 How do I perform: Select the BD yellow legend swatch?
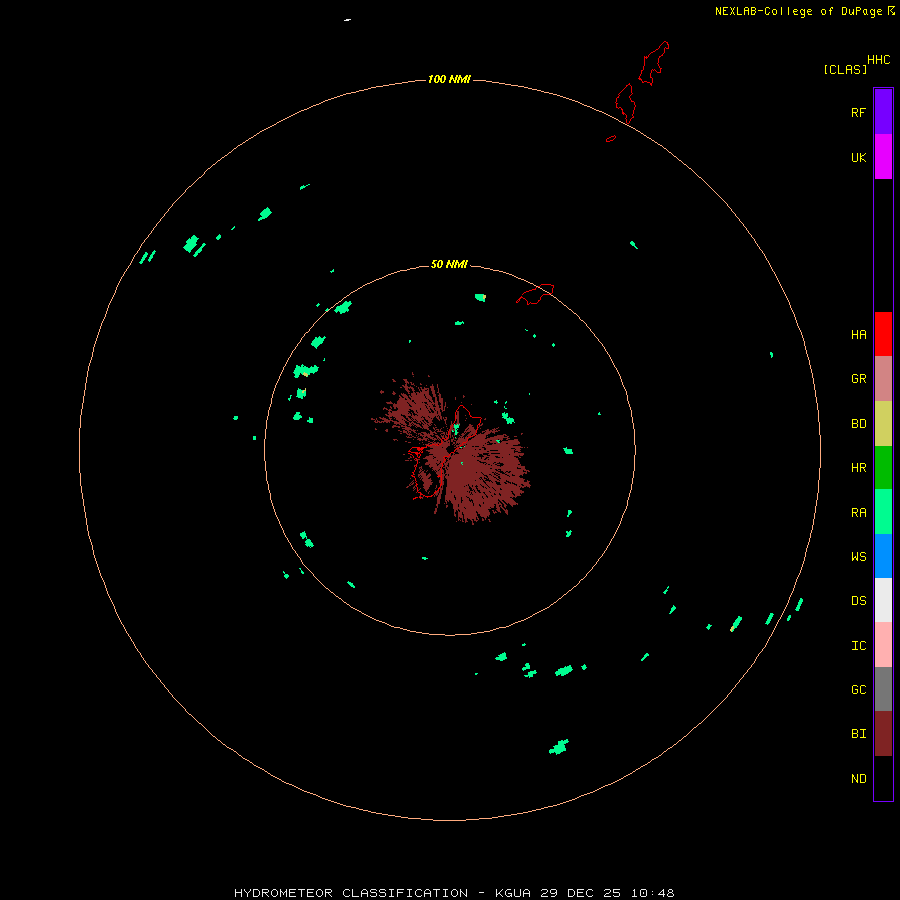click(x=883, y=424)
